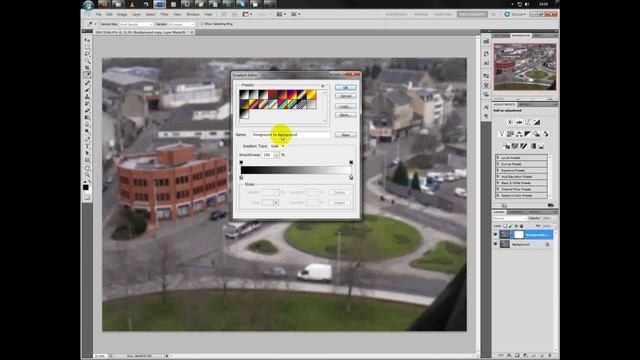Viewport: 640px width, 360px height.
Task: Toggle lock all in Layers panel
Action: [521, 226]
